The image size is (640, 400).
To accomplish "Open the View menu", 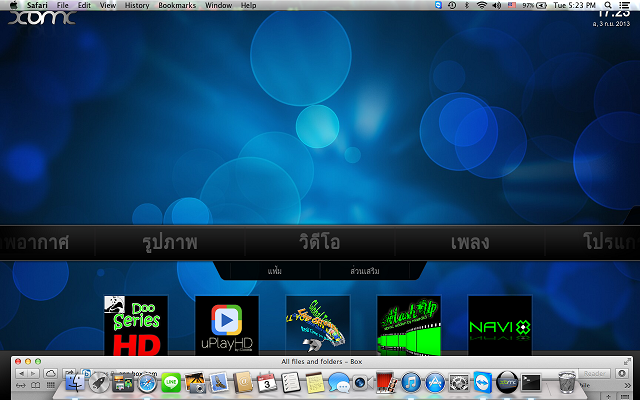I will (108, 5).
